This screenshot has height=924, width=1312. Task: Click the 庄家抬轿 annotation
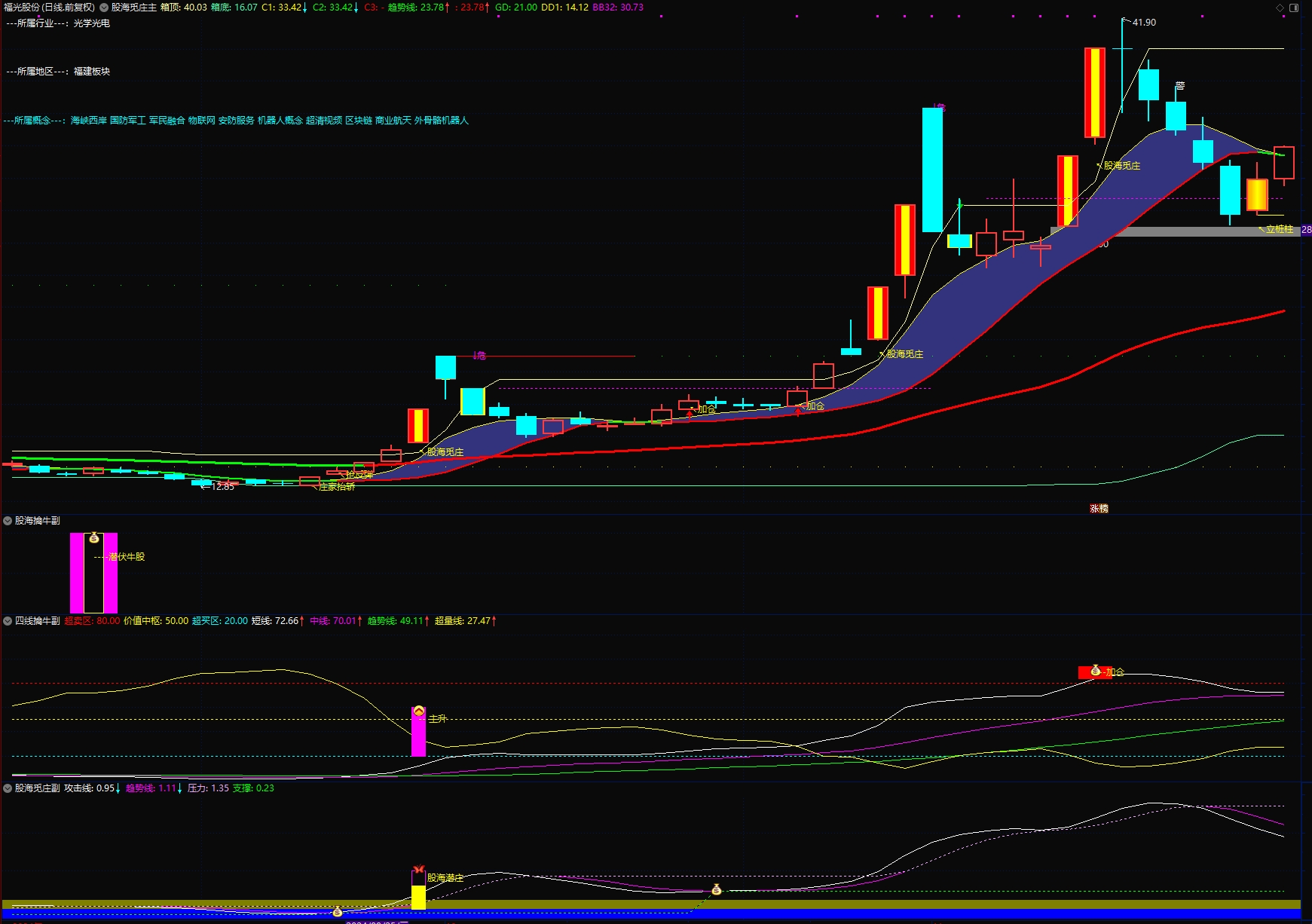click(x=337, y=487)
